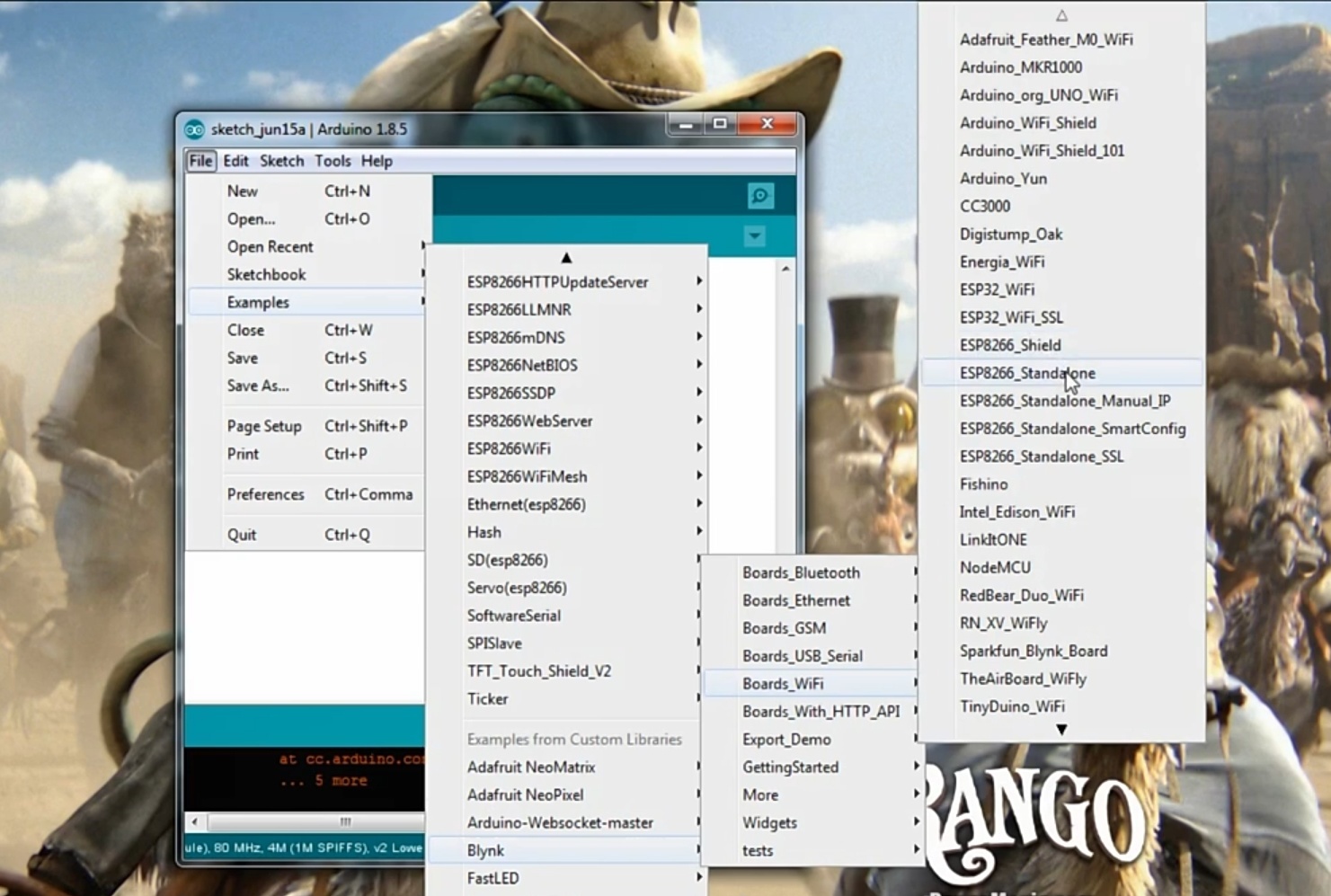
Task: Choose Open... from File menu
Action: 306,218
